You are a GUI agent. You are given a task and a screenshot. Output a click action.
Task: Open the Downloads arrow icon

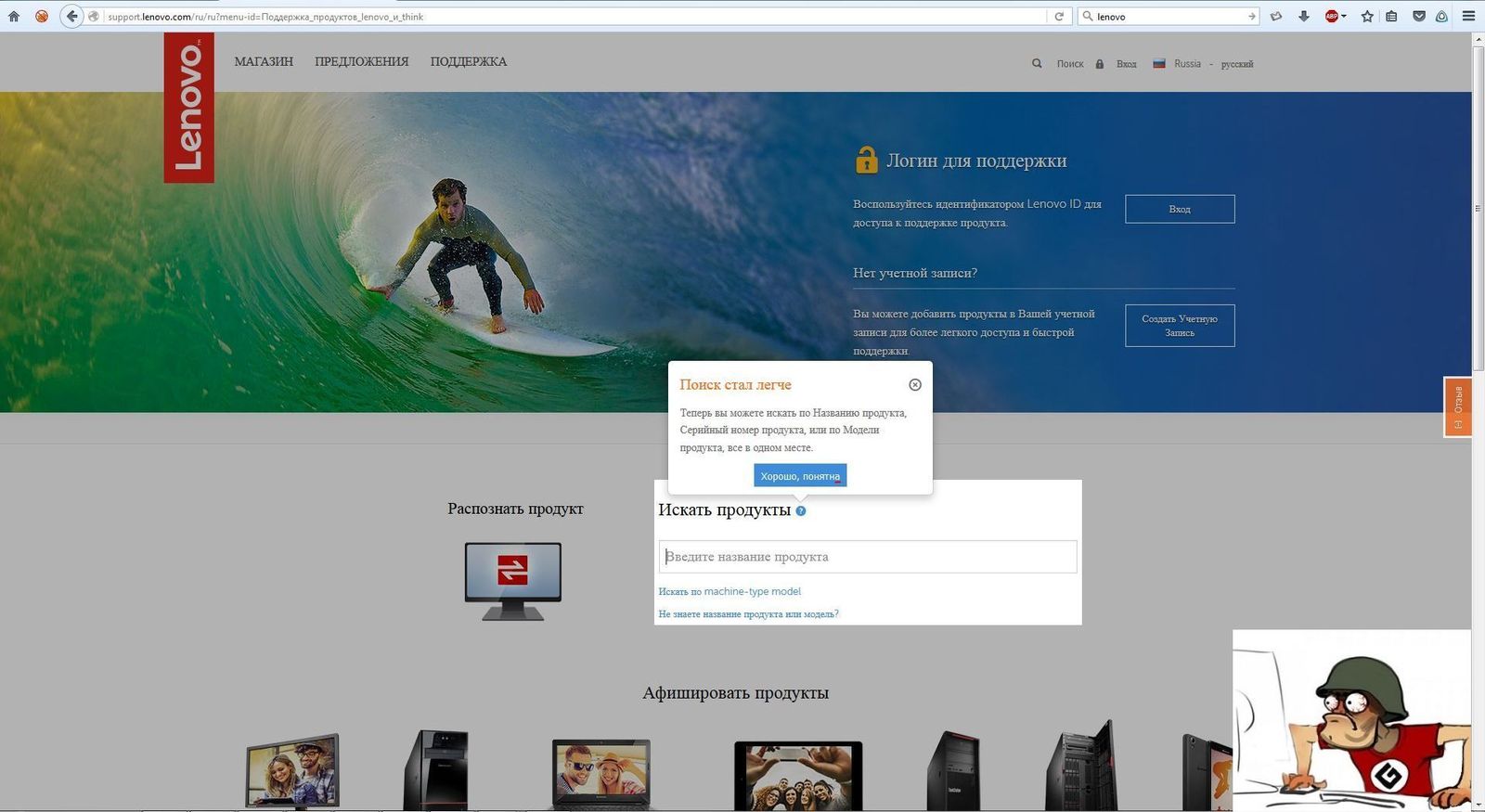[1304, 16]
